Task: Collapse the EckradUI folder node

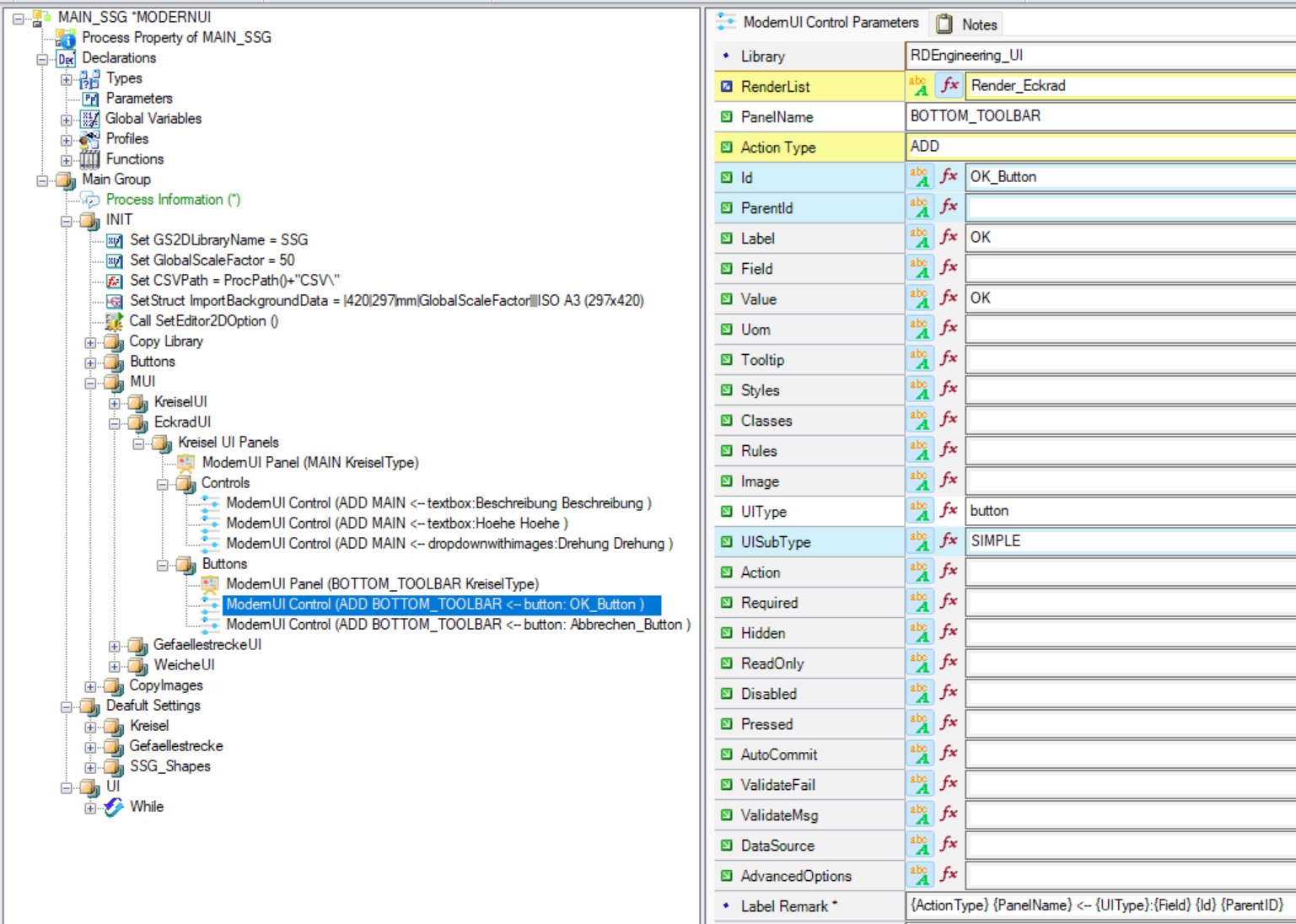Action: coord(115,423)
